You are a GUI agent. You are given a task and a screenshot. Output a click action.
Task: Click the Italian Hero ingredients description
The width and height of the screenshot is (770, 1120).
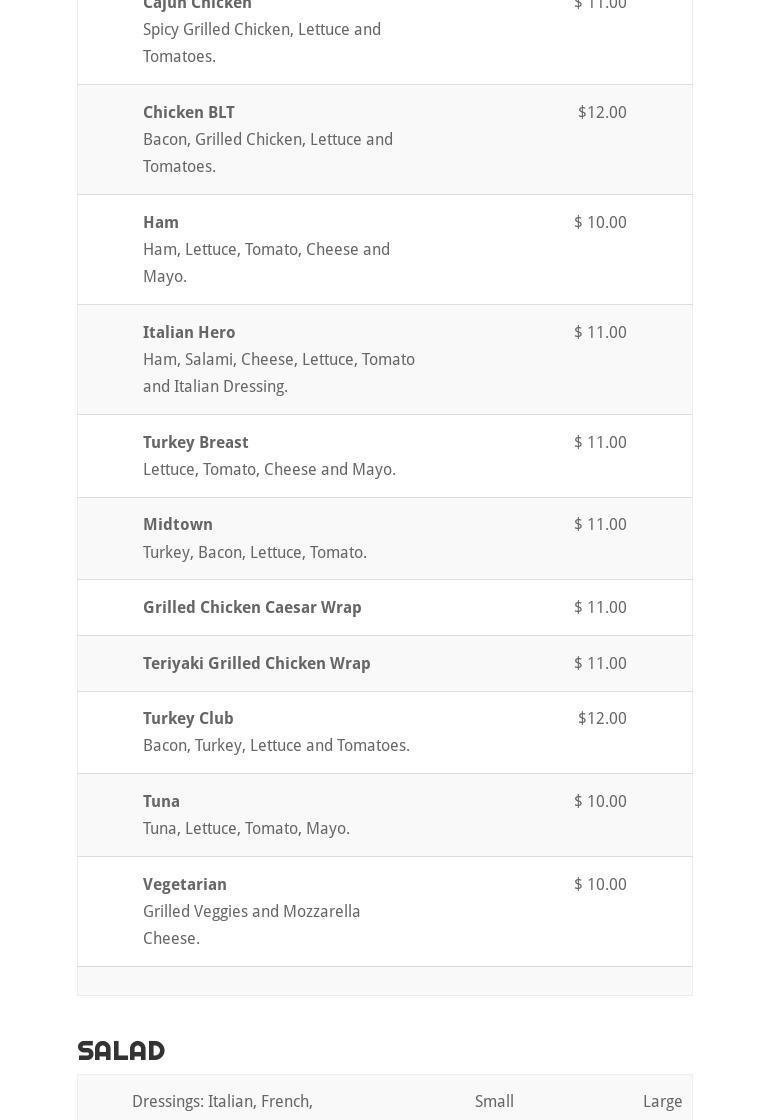click(x=278, y=373)
